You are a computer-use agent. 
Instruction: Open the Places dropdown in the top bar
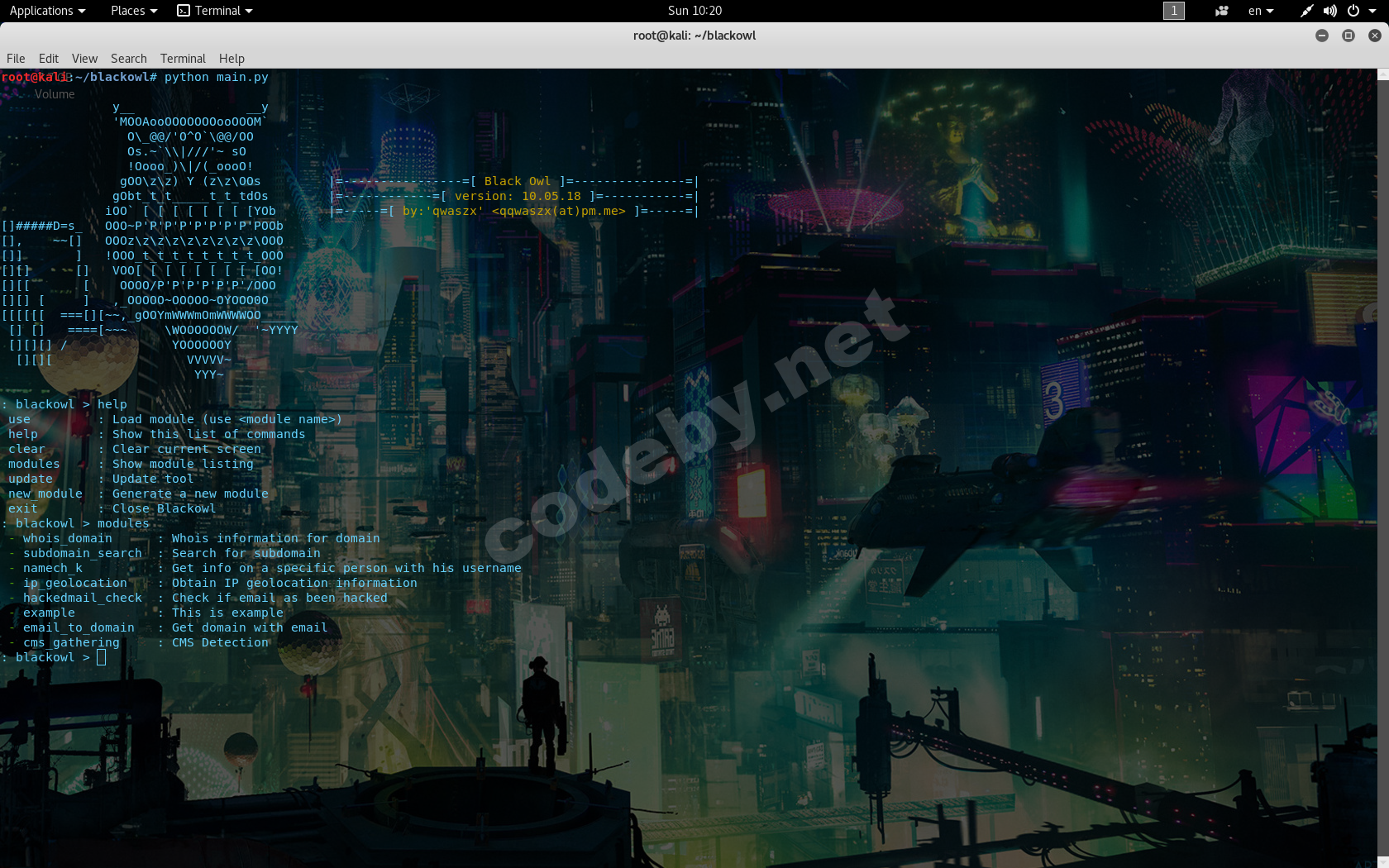click(x=134, y=11)
